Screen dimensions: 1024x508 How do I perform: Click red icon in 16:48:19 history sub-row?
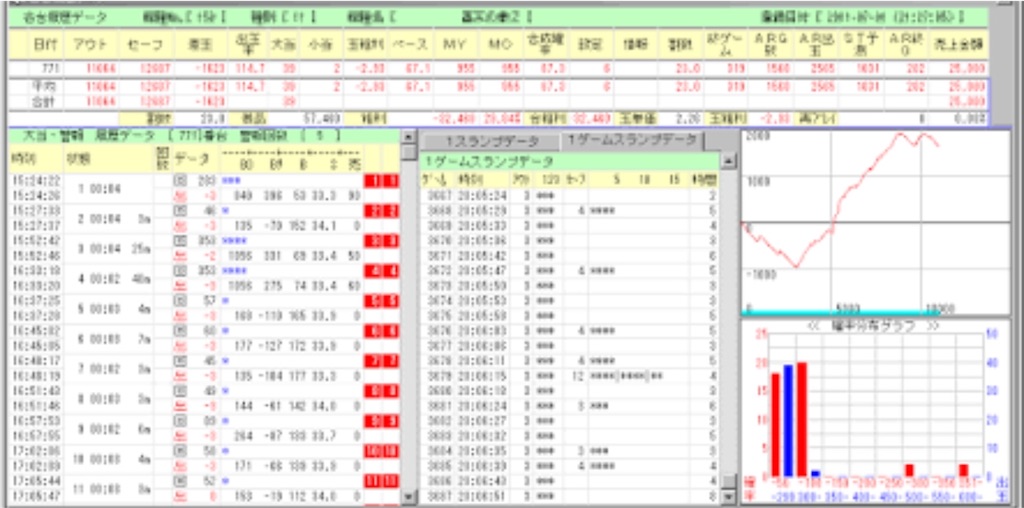click(178, 375)
